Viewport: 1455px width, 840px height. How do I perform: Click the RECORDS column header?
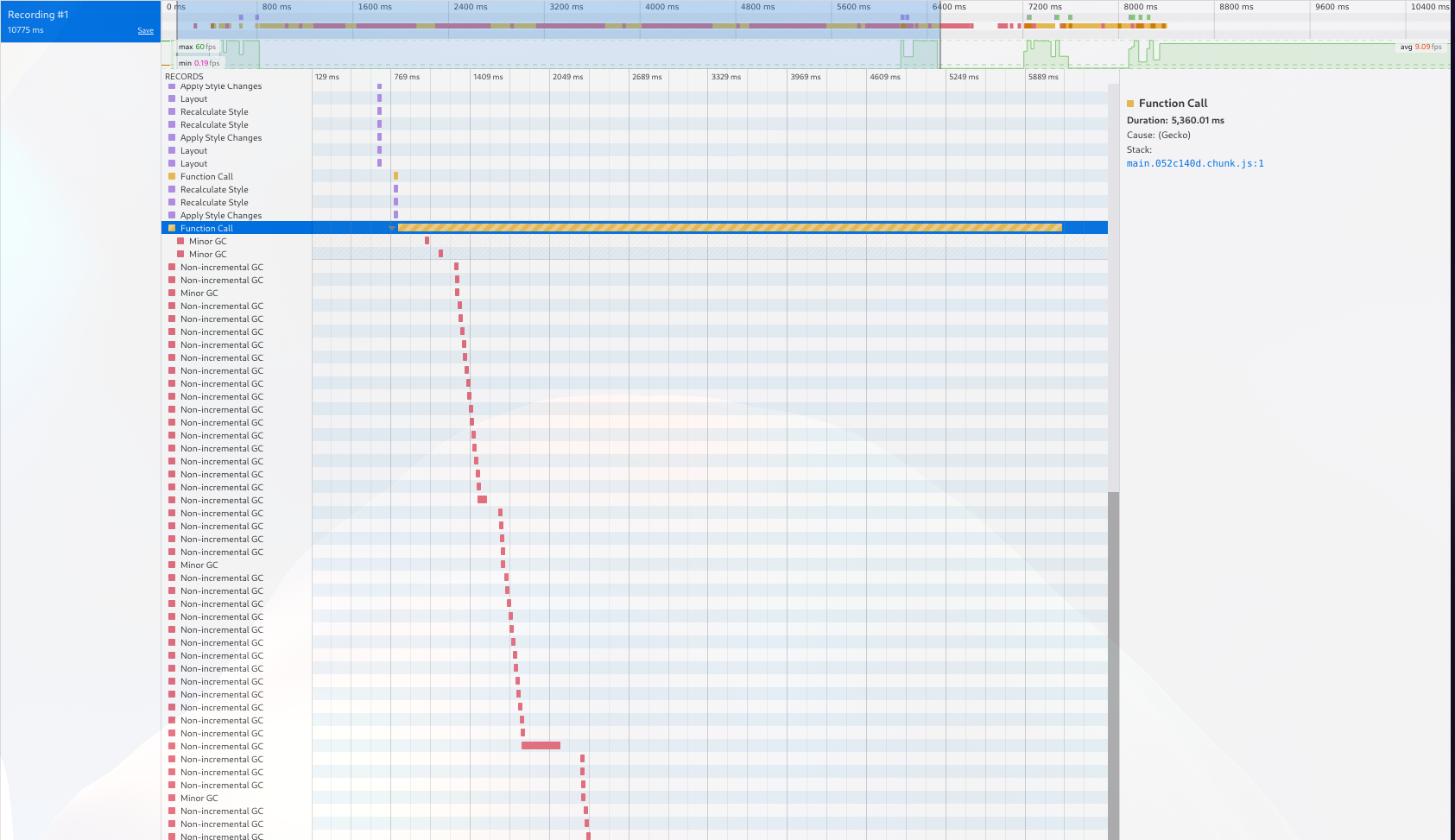(184, 77)
